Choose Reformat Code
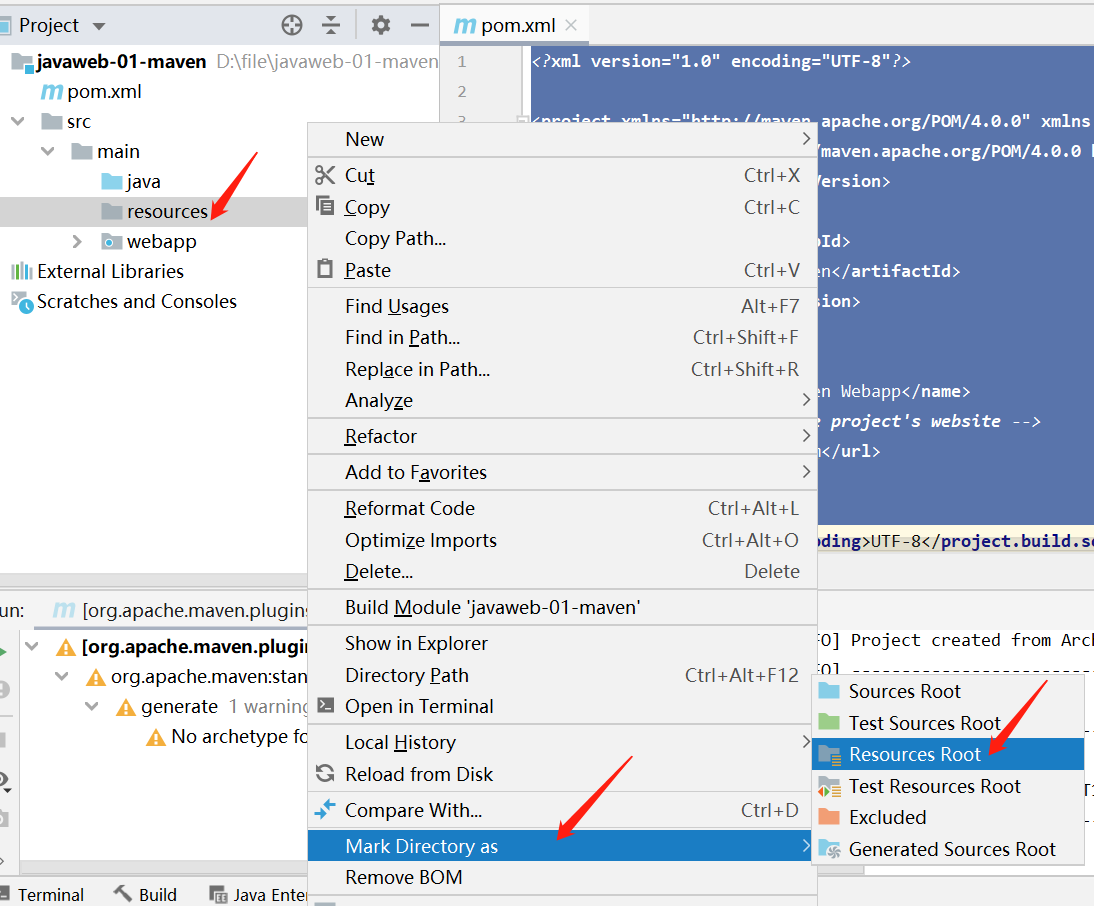 click(562, 508)
